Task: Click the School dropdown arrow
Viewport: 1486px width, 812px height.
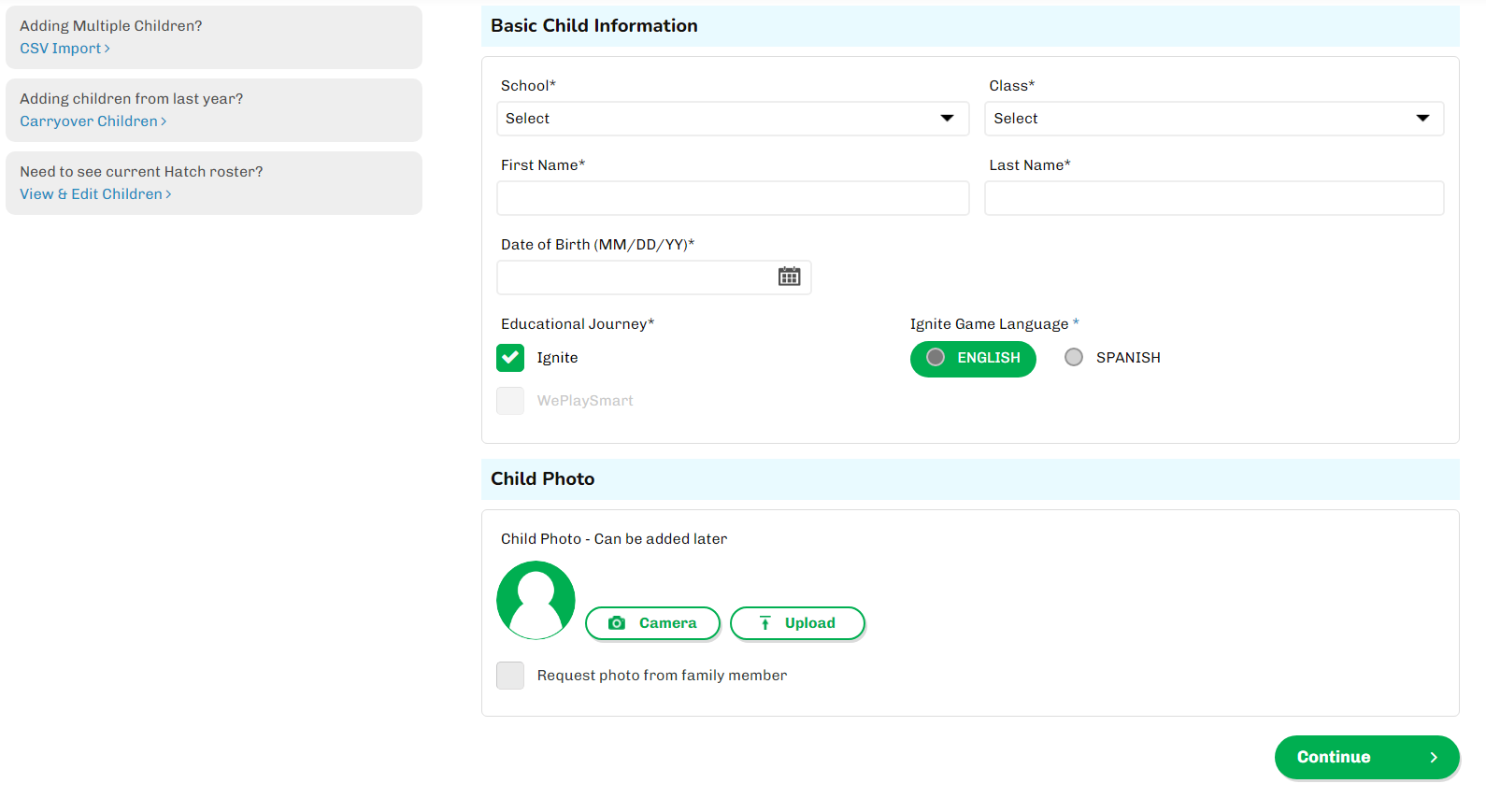Action: pyautogui.click(x=947, y=119)
